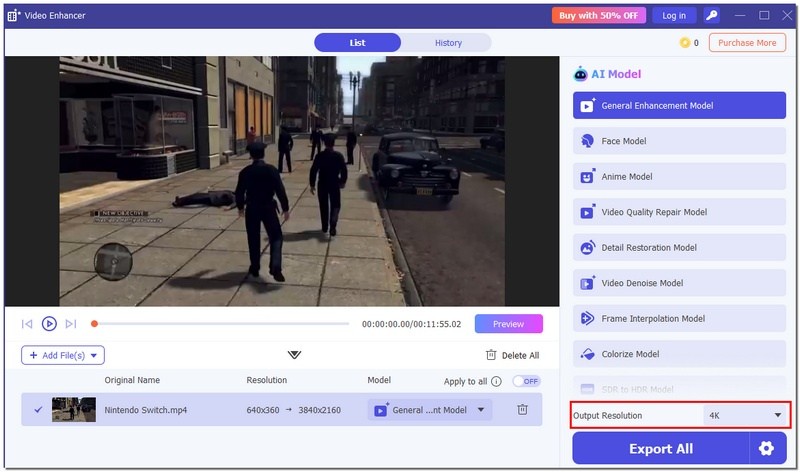Click the Preview button
This screenshot has height=472, width=800.
pyautogui.click(x=508, y=324)
